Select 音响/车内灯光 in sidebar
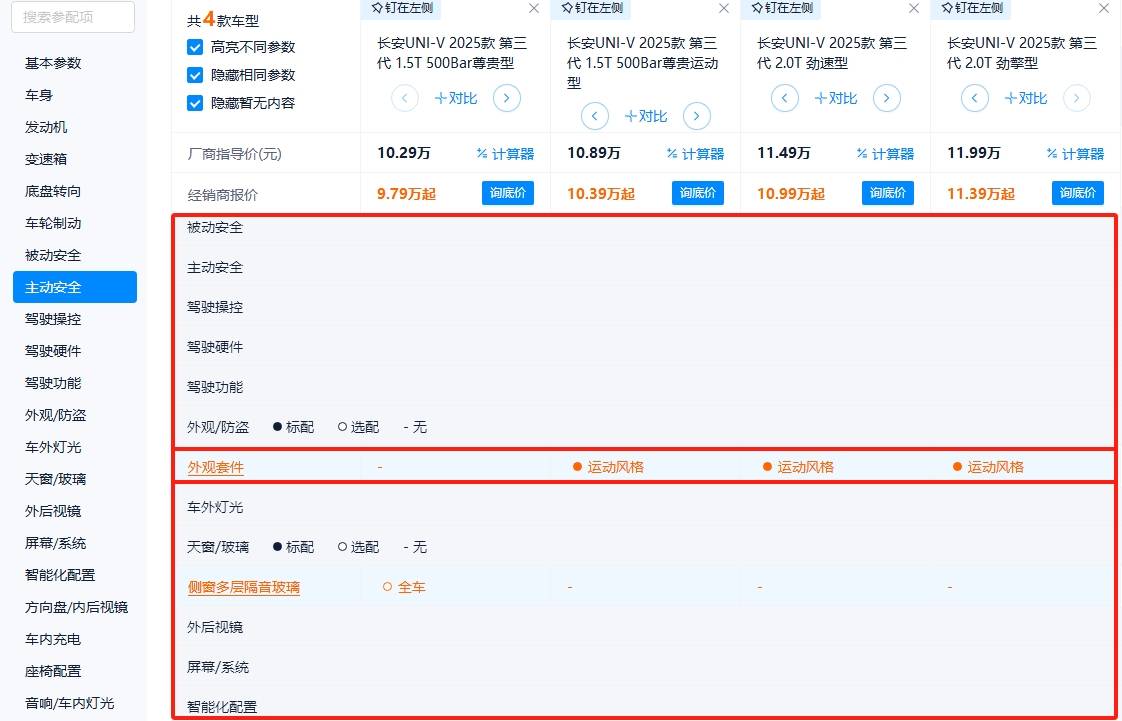Viewport: 1122px width, 721px height. click(69, 703)
